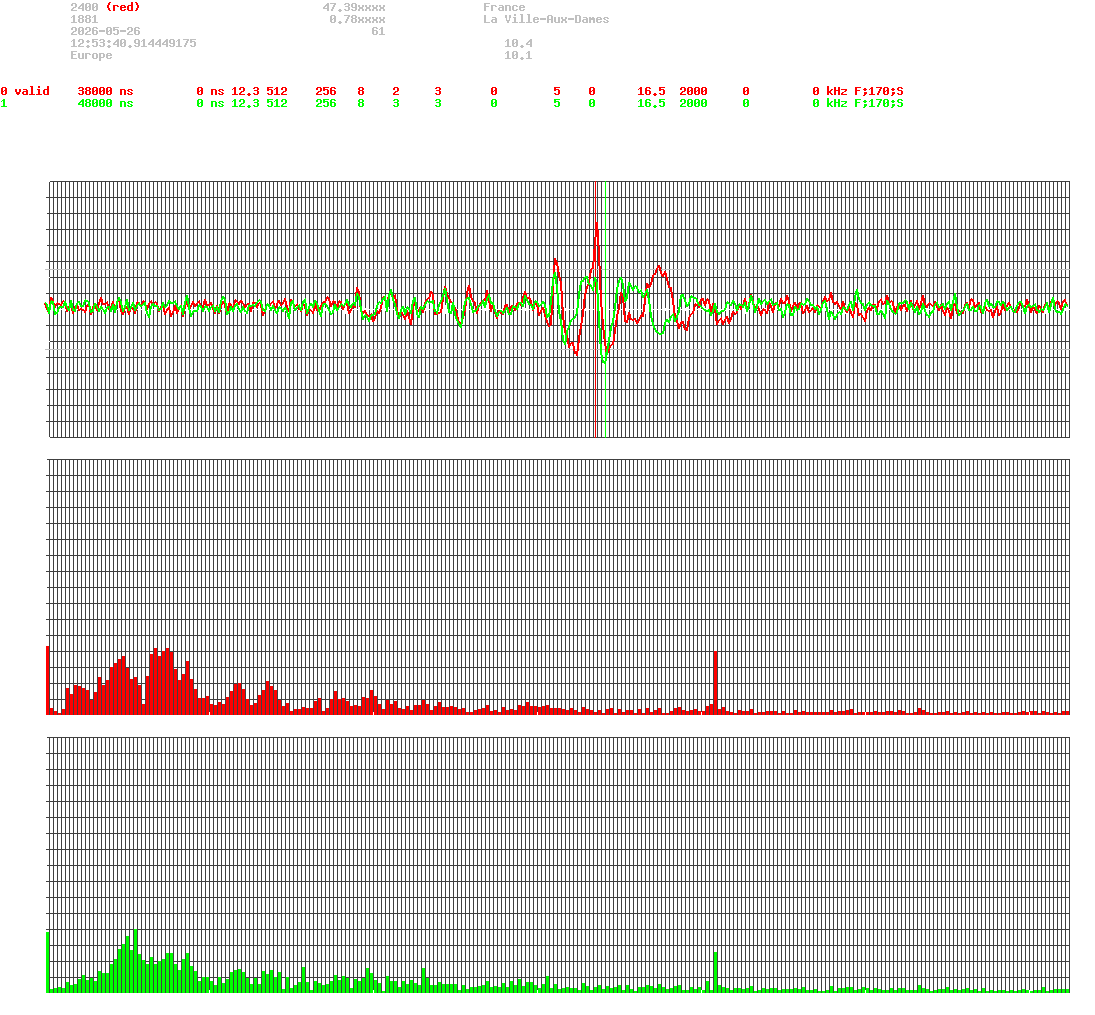Click the isolated tall spike in red spectrum
Screen dimensions: 1095x1015
[x=716, y=682]
